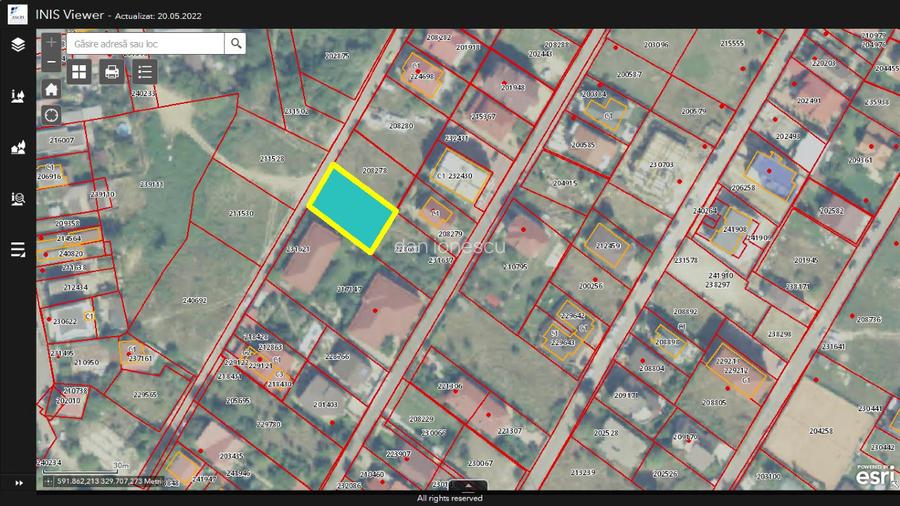Click the 'Găsire adresă sau loc' search field

tap(145, 44)
